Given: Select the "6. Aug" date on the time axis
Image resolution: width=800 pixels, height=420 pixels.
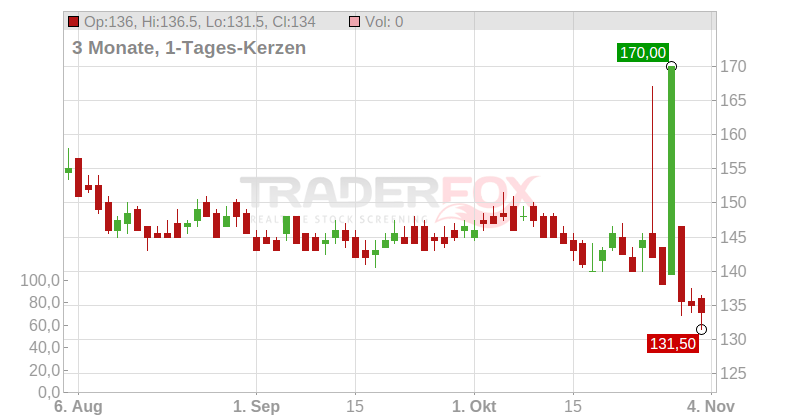Looking at the screenshot, I should click(x=77, y=408).
